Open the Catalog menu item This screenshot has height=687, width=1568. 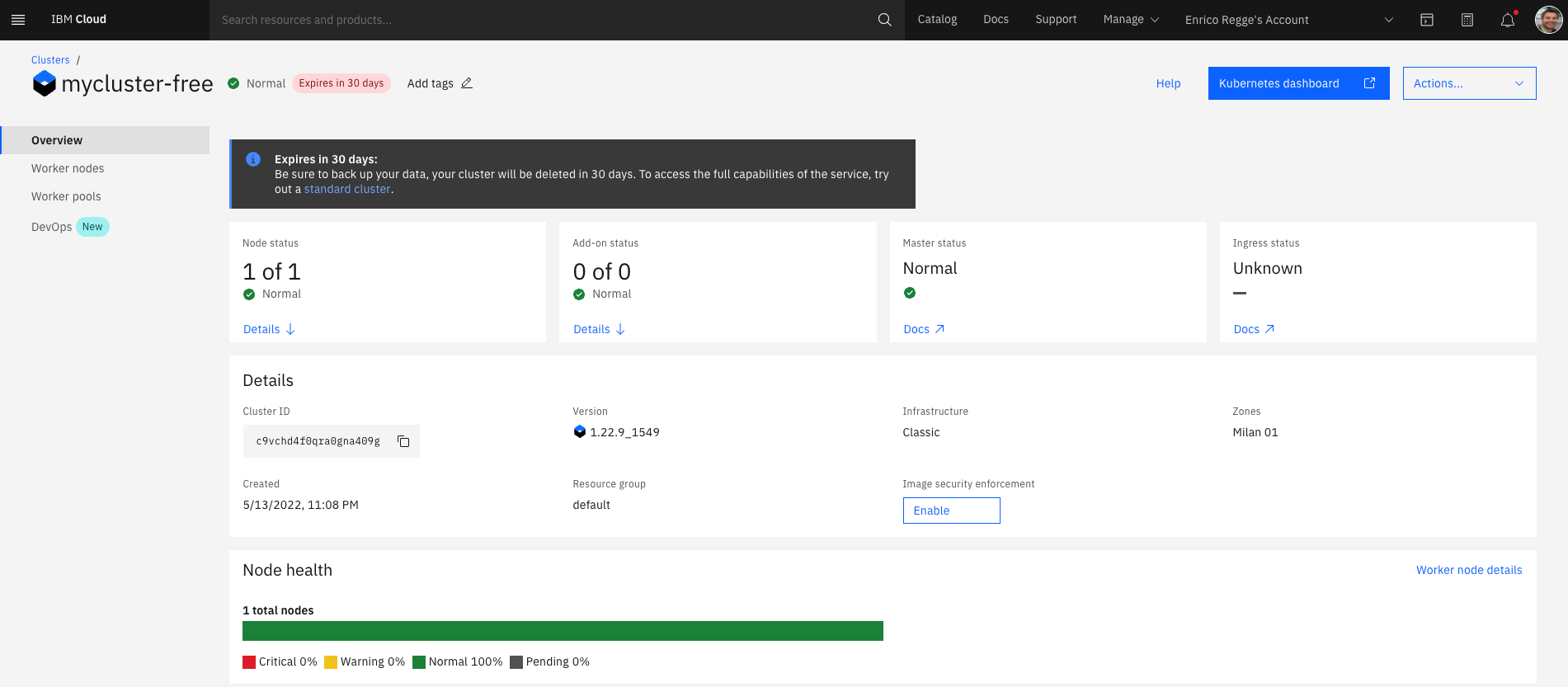(937, 20)
